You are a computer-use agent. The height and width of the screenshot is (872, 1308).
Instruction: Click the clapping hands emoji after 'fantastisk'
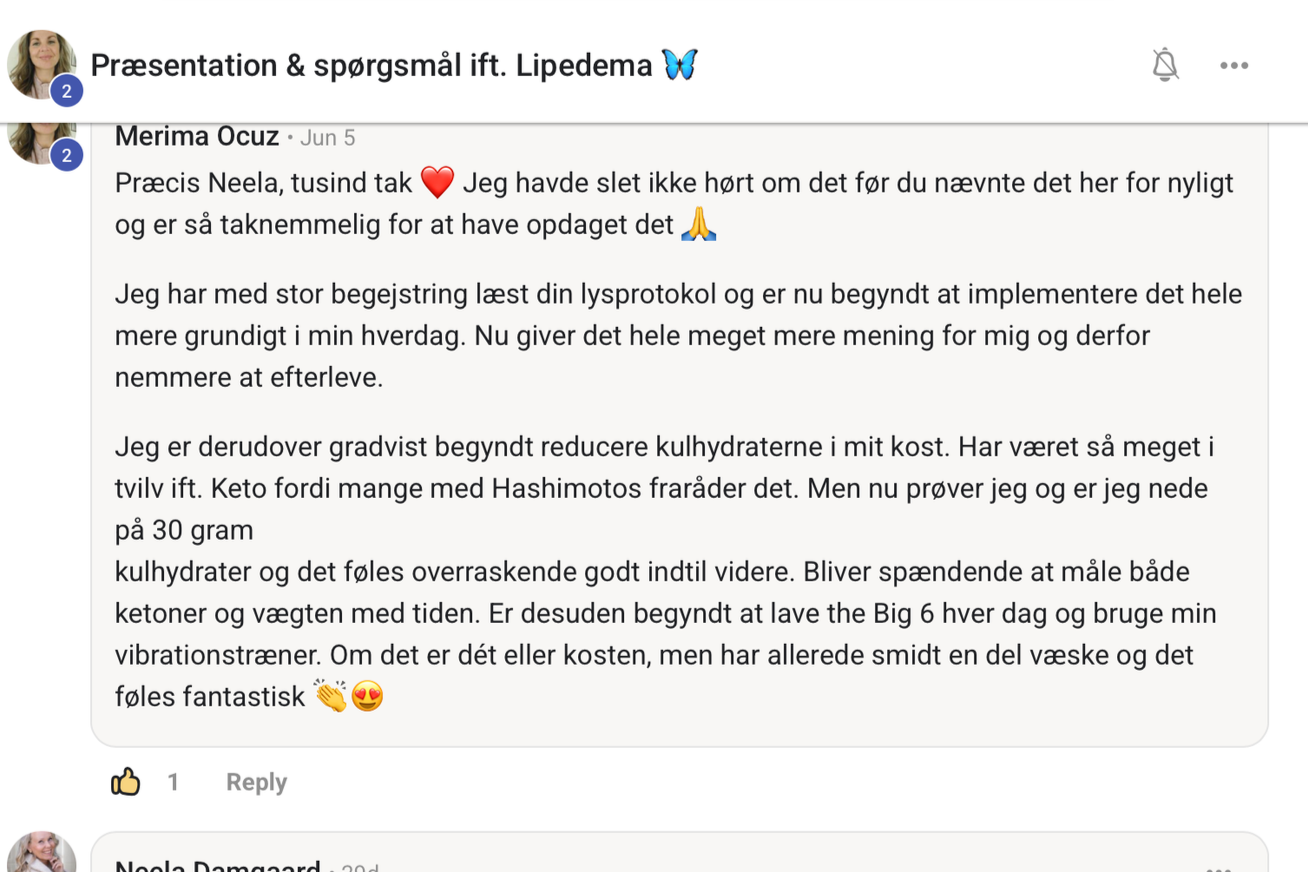point(330,695)
